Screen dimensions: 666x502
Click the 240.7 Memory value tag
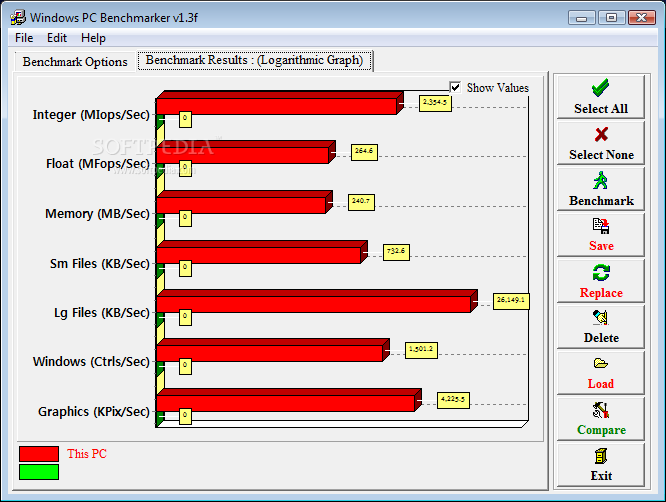(361, 202)
